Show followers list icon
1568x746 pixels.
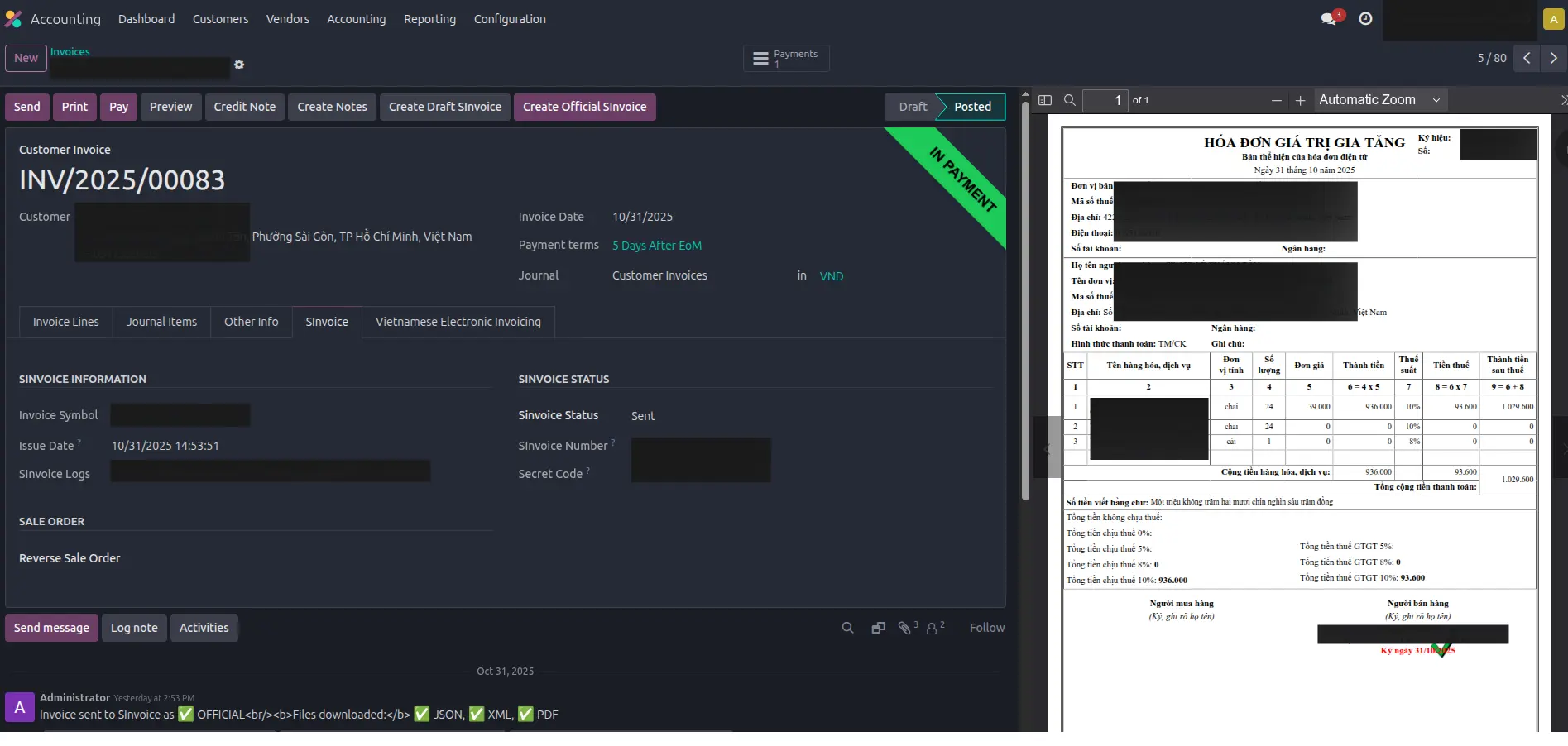click(x=933, y=628)
